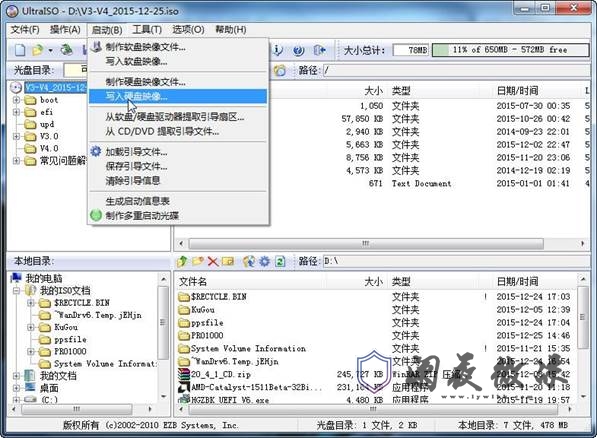Open dropdown arrow beside Open icon
Image resolution: width=597 pixels, height=438 pixels.
[50, 50]
